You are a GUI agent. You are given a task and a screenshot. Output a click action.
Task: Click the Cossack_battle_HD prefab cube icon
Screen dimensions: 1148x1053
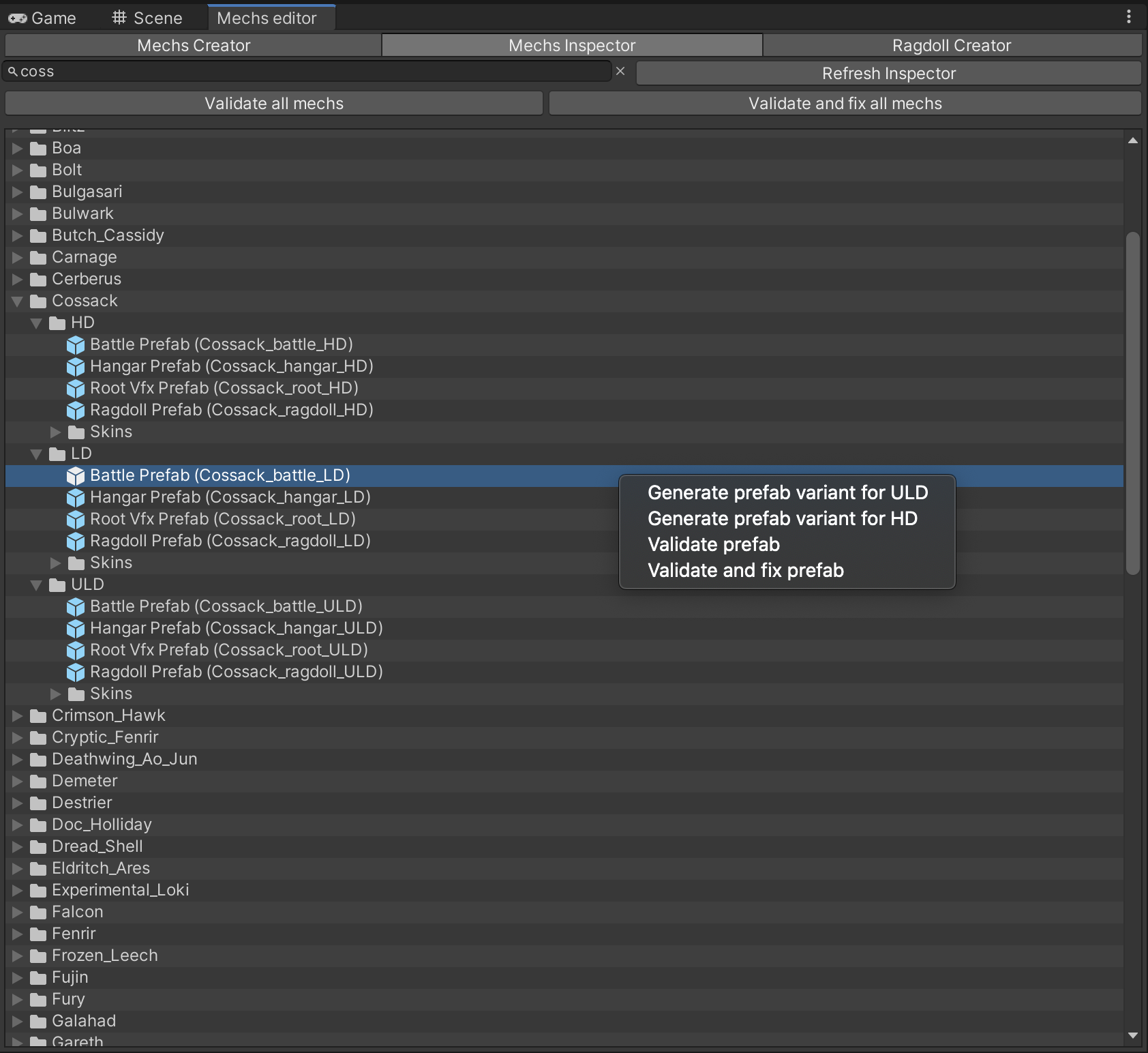pos(76,345)
